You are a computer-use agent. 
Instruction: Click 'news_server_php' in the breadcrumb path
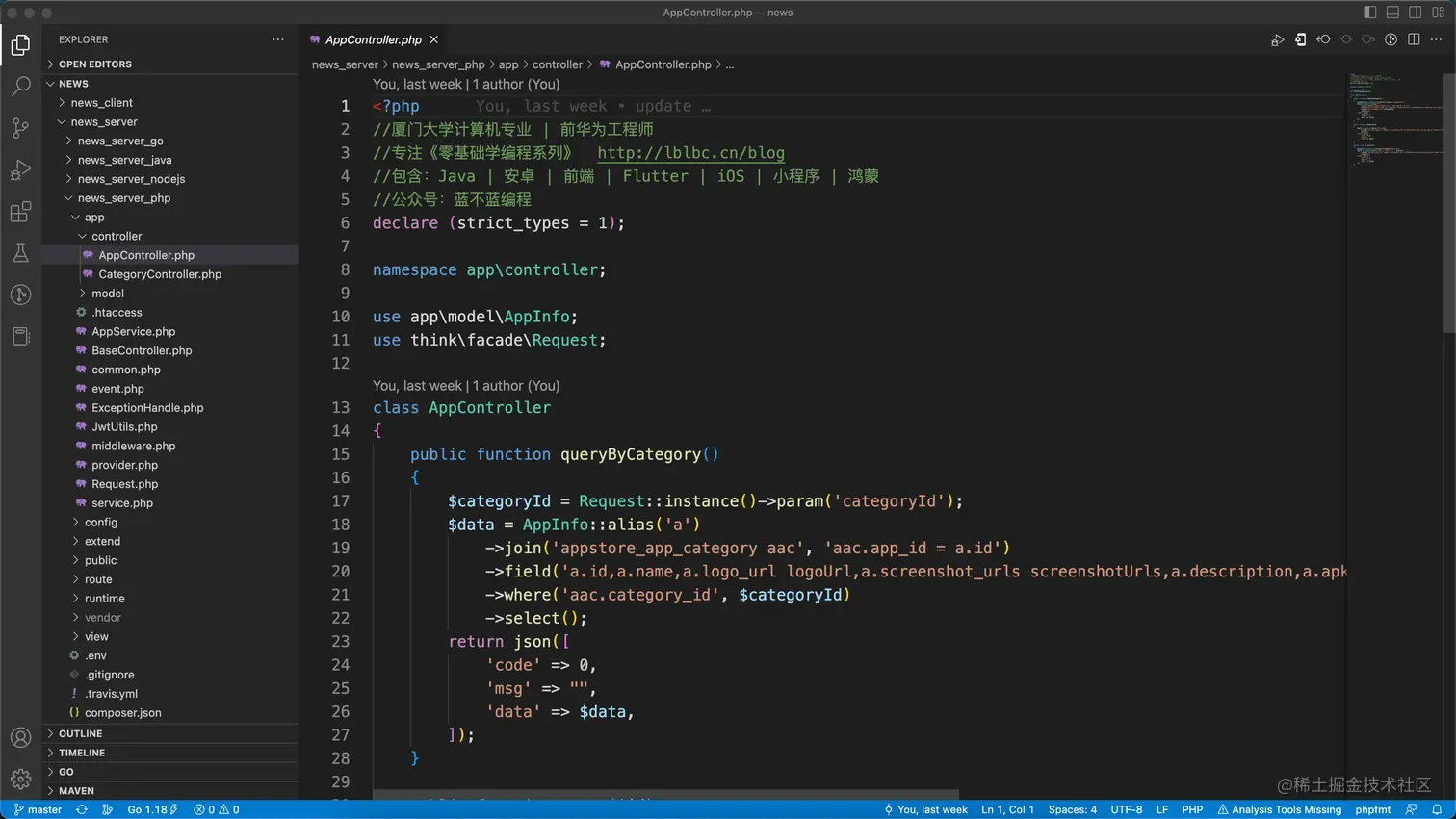[x=438, y=64]
